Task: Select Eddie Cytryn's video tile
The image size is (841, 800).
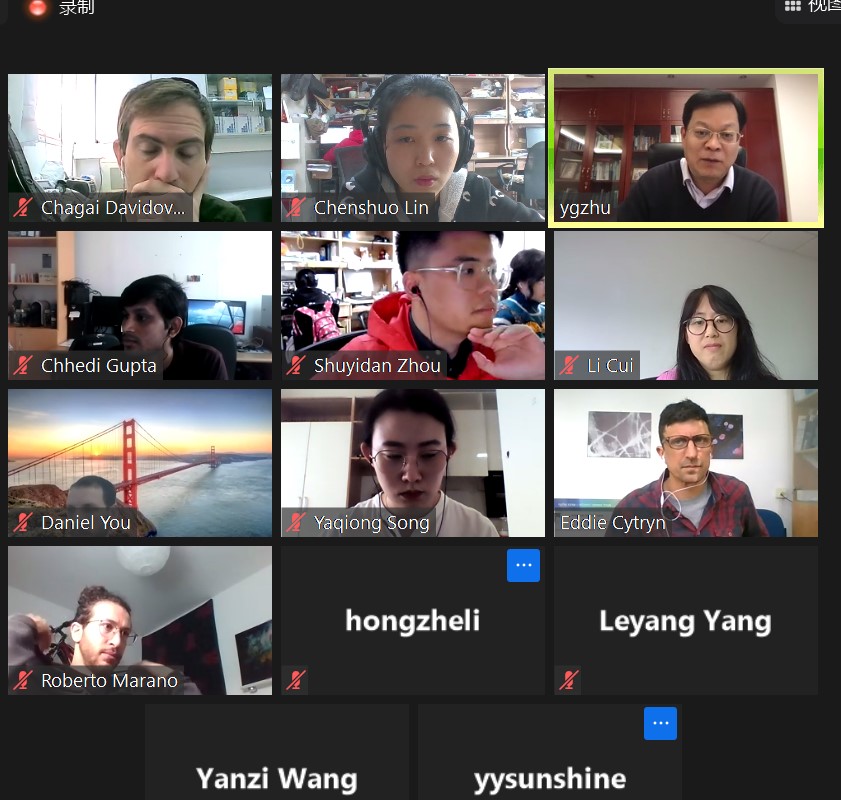Action: pos(686,463)
